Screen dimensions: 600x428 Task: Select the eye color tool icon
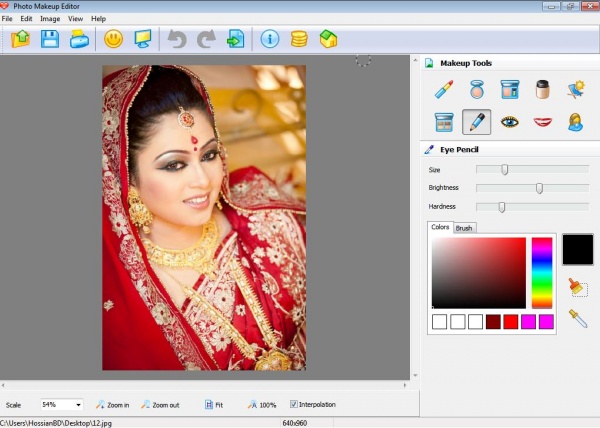coord(510,122)
